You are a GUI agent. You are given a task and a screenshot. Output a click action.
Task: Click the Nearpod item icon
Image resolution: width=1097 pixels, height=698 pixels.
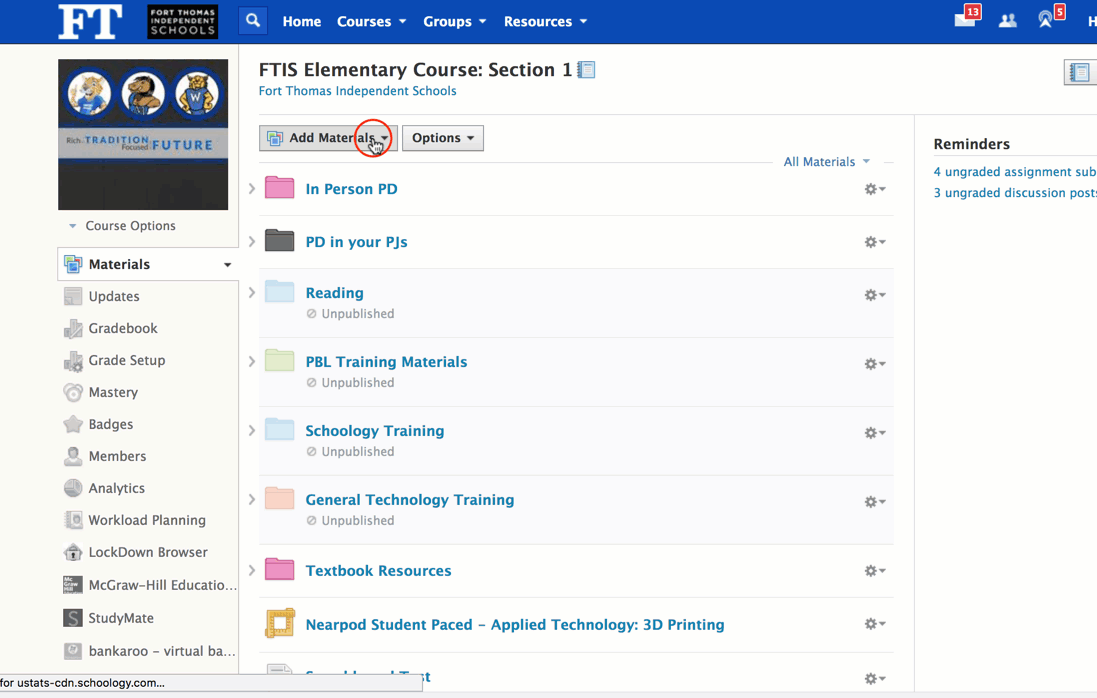(x=279, y=623)
